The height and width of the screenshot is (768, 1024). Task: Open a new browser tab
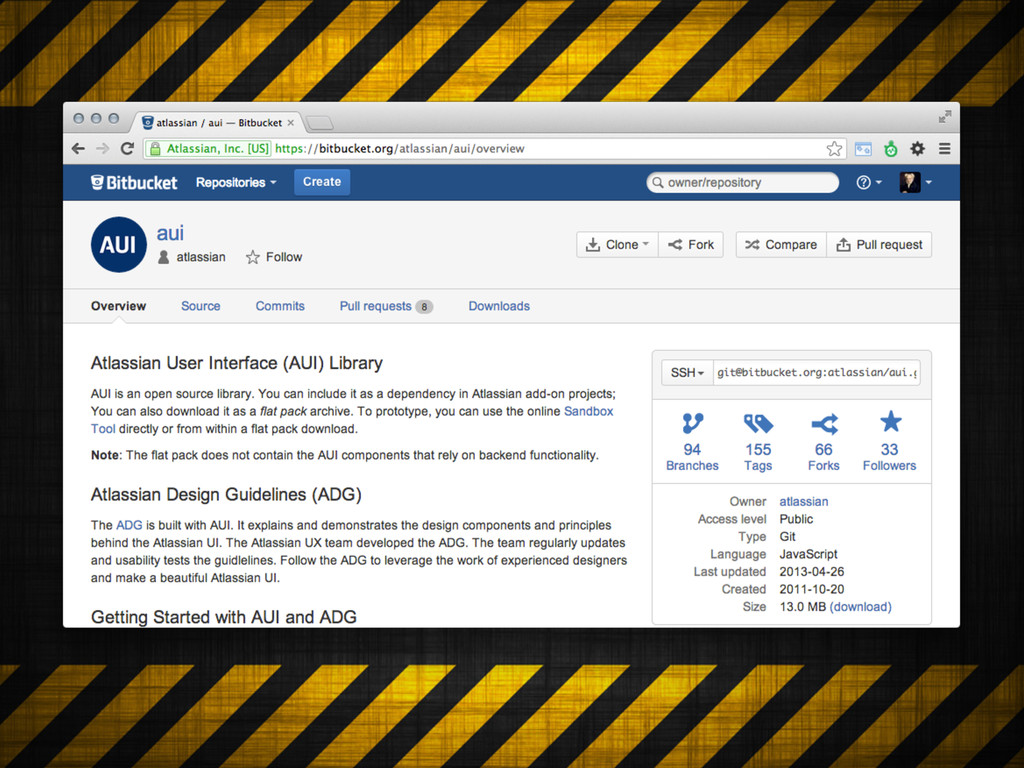pos(319,123)
